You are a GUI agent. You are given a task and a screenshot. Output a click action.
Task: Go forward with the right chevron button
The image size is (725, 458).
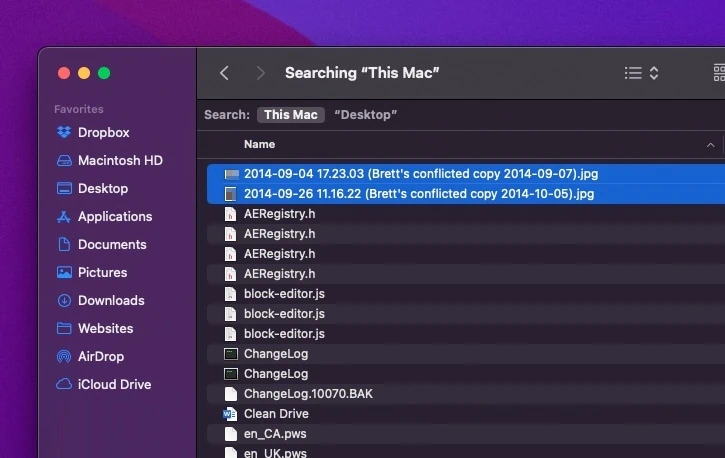260,73
